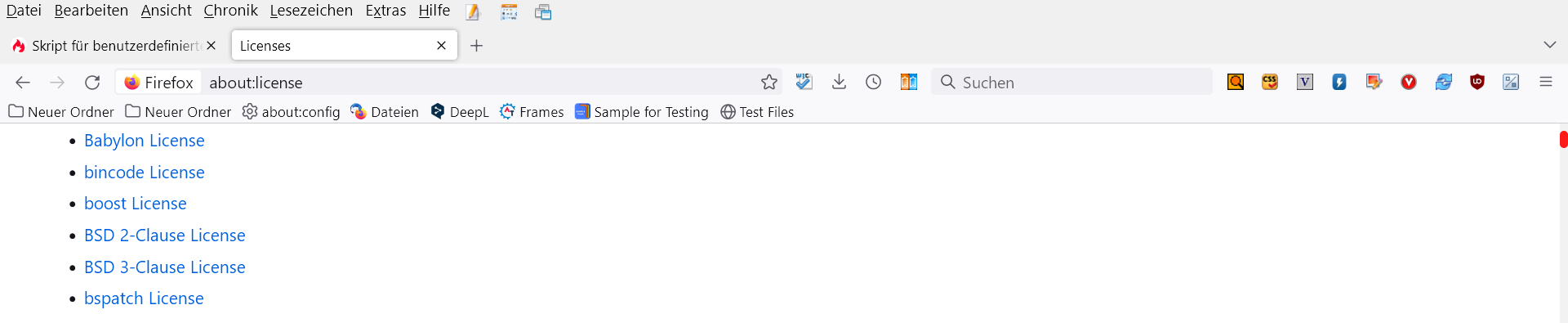This screenshot has width=1568, height=323.
Task: Go back to the previous page
Action: coord(23,82)
